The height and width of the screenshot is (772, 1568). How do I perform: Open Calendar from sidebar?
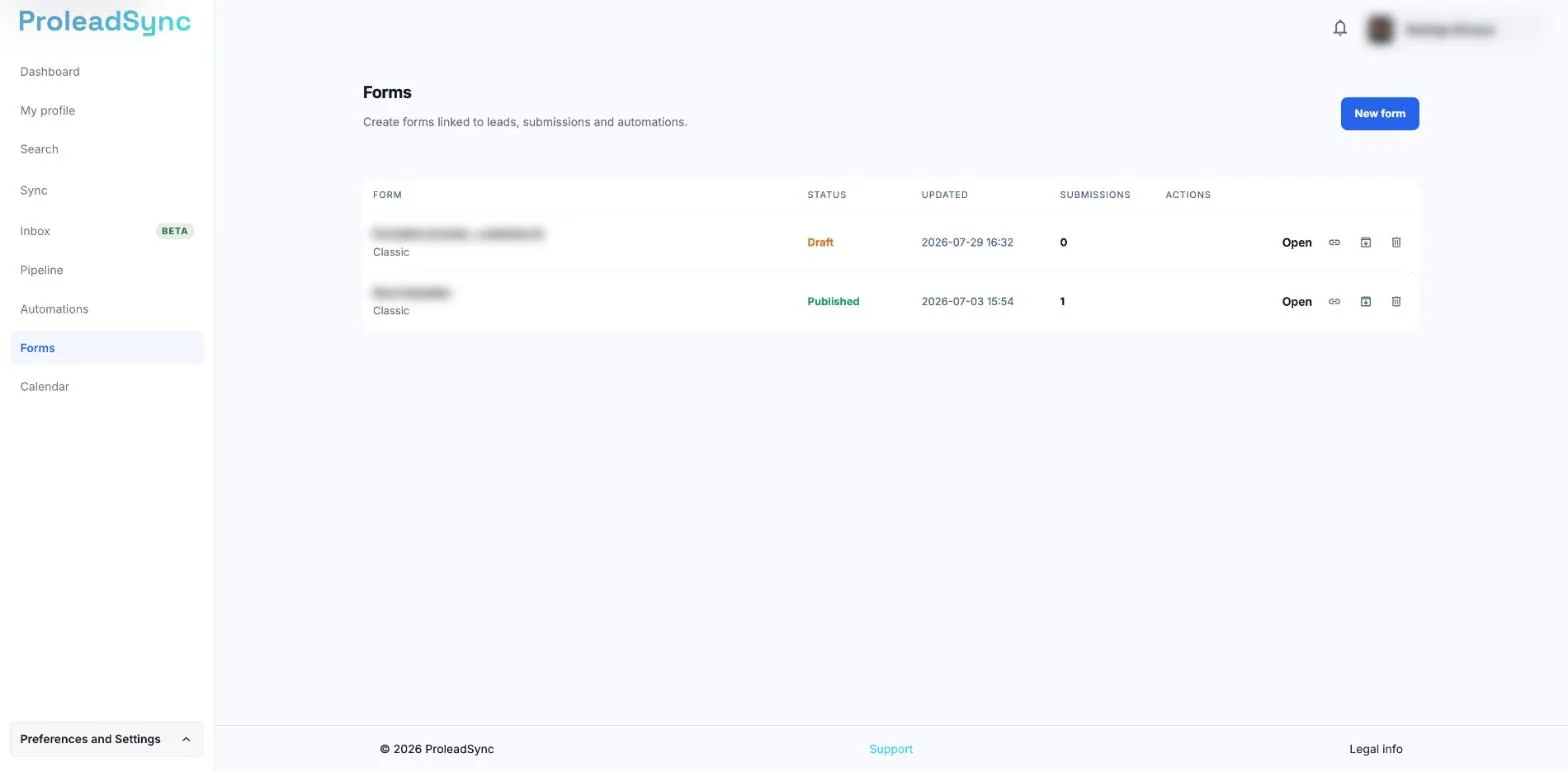click(44, 387)
